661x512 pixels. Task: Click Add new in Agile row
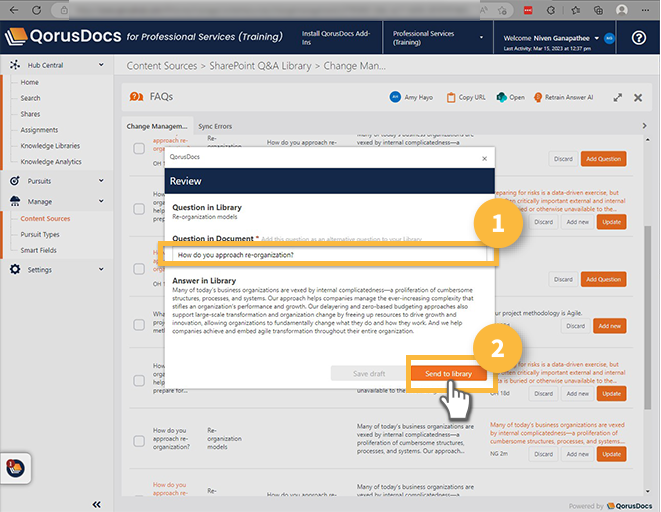click(610, 326)
